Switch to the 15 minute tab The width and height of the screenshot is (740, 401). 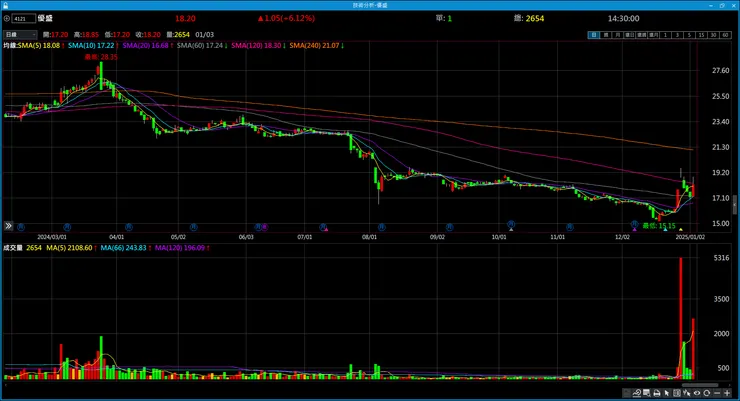(x=702, y=35)
